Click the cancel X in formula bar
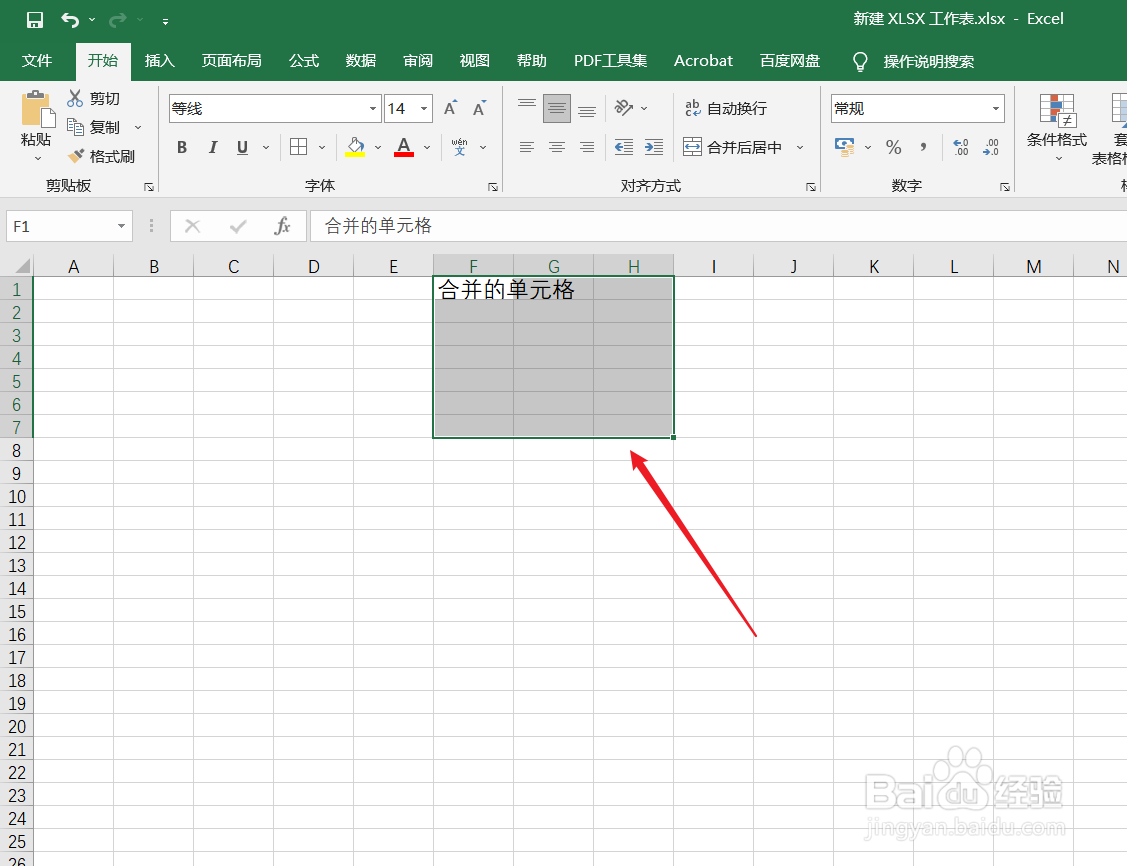The height and width of the screenshot is (866, 1127). coord(193,226)
